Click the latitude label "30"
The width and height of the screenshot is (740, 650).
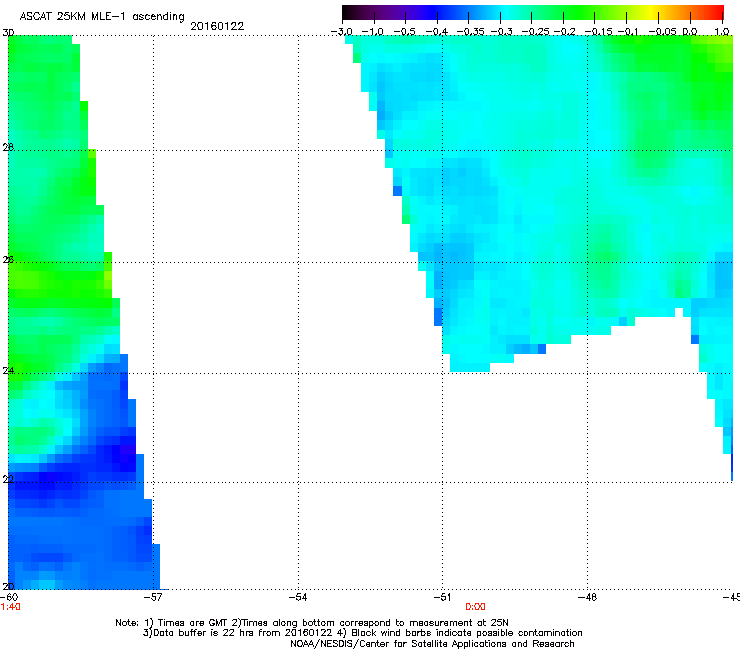[8, 33]
